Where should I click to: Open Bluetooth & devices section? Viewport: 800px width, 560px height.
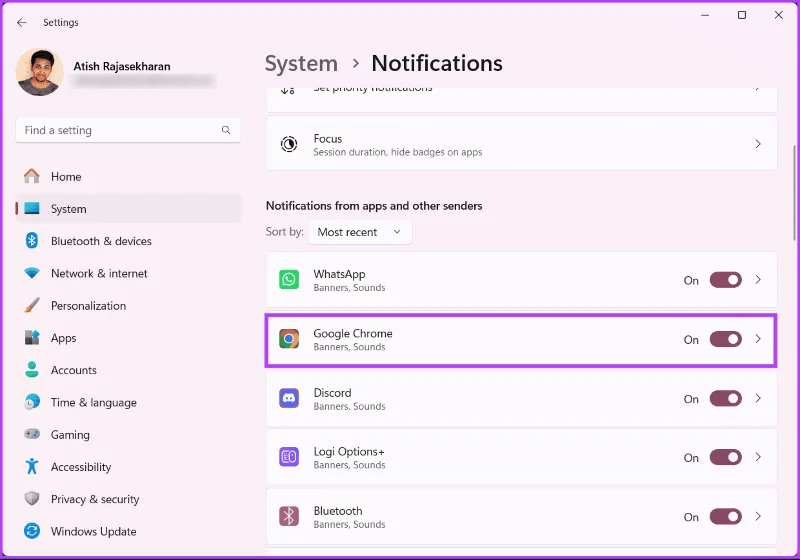coord(128,241)
